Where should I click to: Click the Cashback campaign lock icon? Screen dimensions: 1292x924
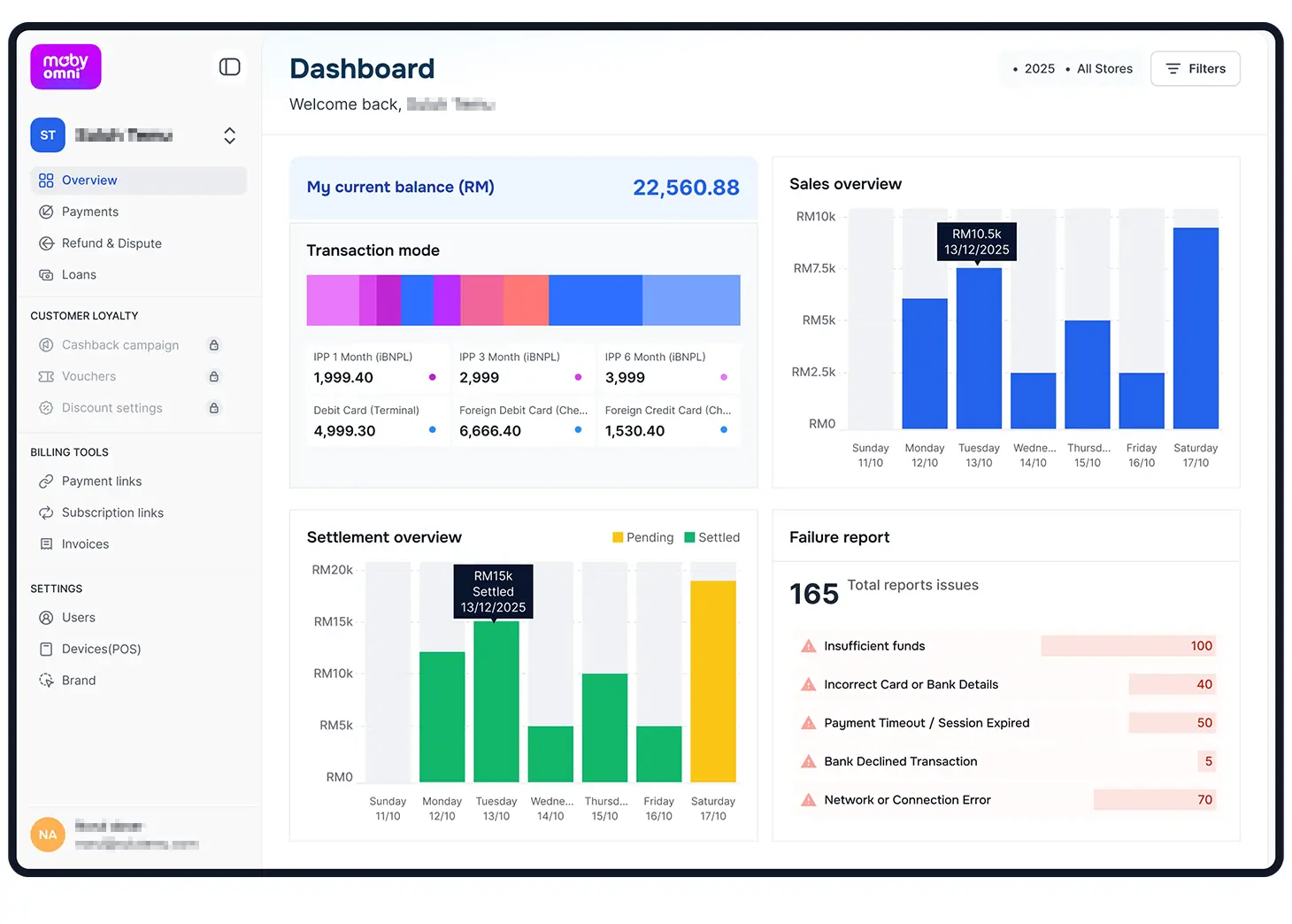(213, 345)
